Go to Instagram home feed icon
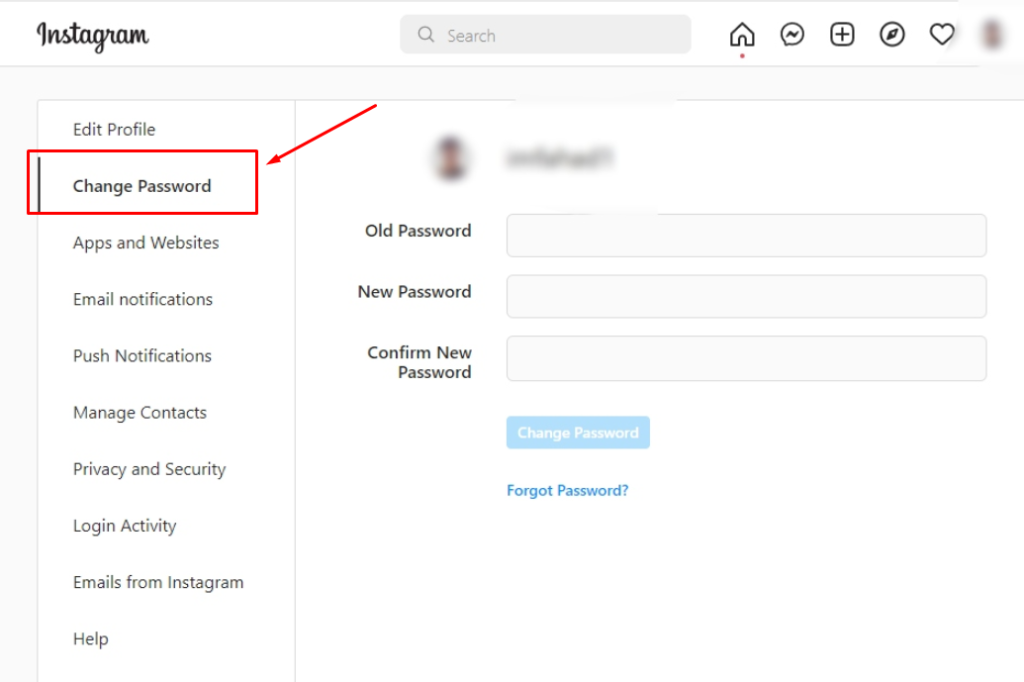Image resolution: width=1024 pixels, height=682 pixels. tap(742, 36)
